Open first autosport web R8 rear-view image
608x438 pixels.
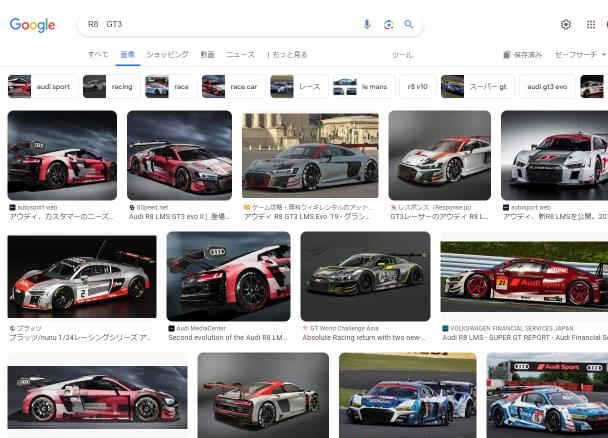point(62,155)
